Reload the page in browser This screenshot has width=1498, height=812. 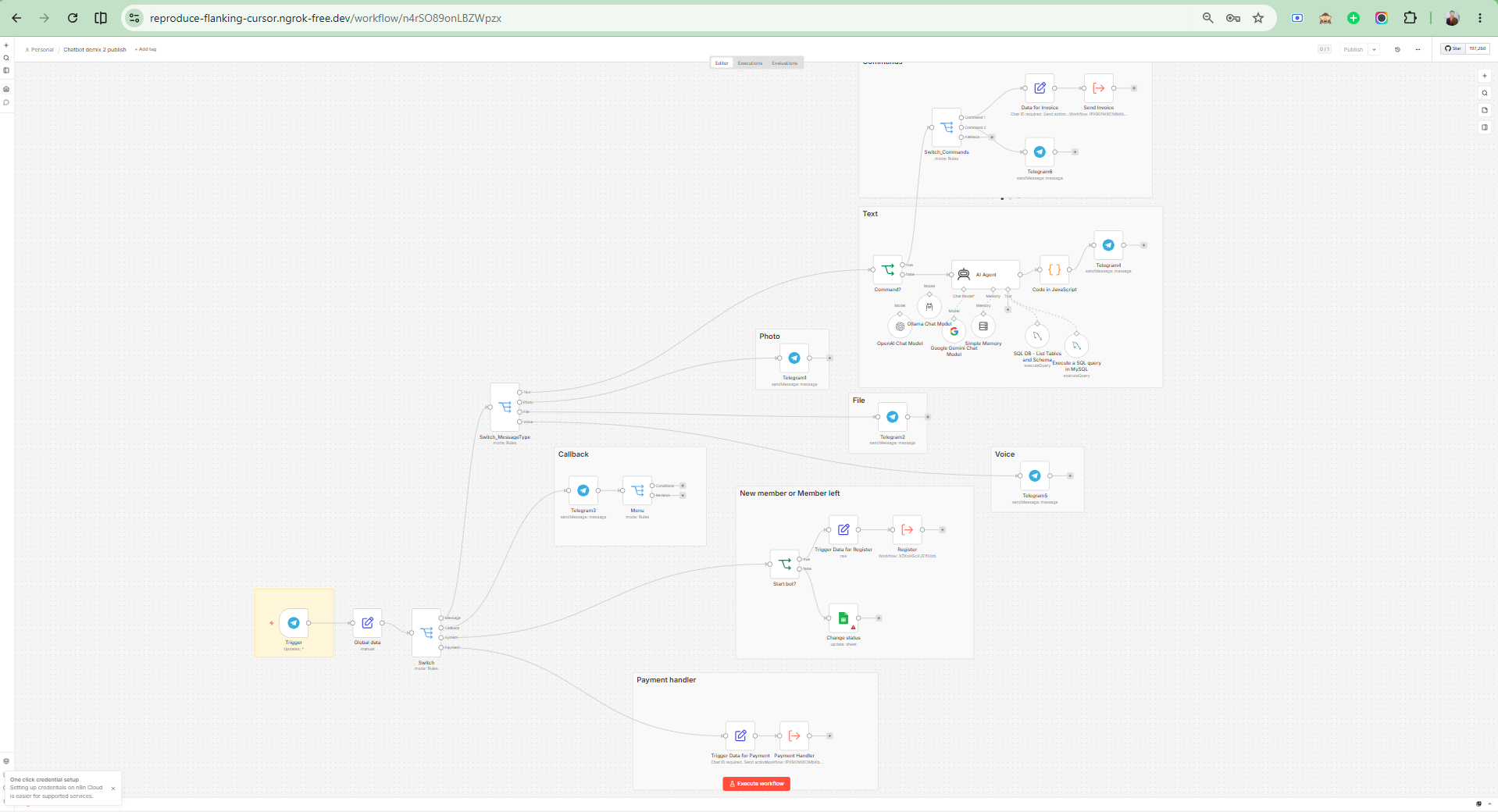pyautogui.click(x=73, y=18)
